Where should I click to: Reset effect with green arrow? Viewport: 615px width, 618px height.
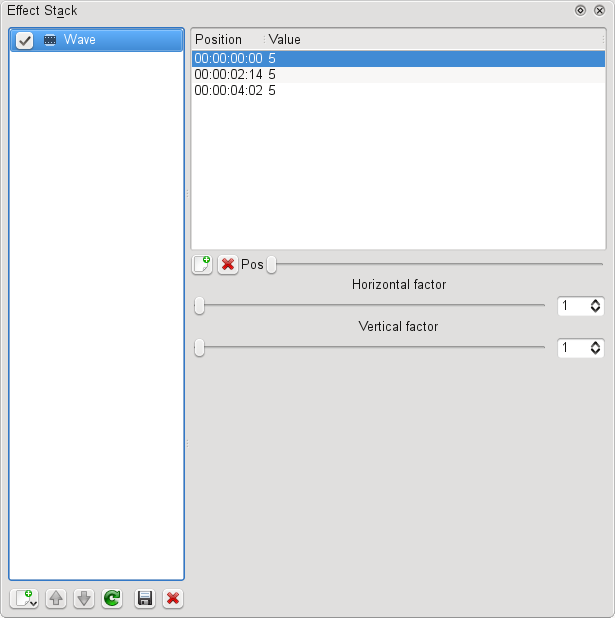pos(112,599)
